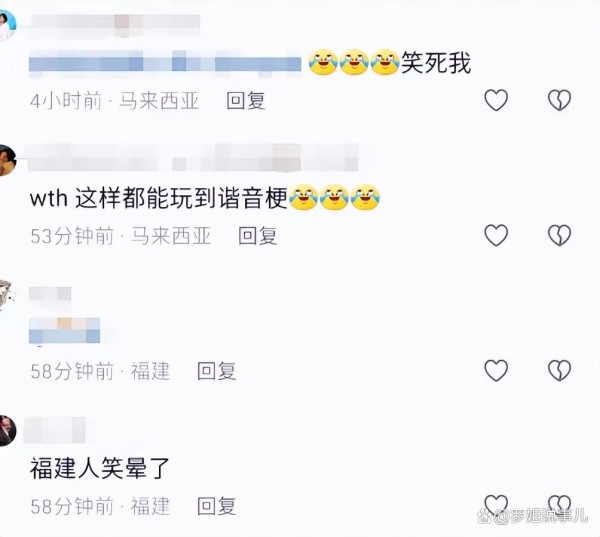
Task: Like the 笑死我 comment with the heart
Action: pos(496,100)
